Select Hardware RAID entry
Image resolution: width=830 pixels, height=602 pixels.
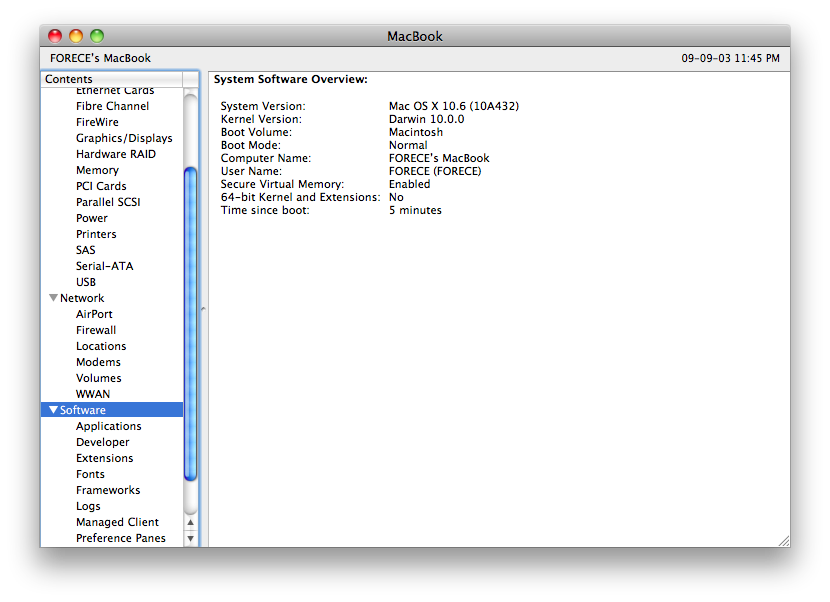point(116,154)
